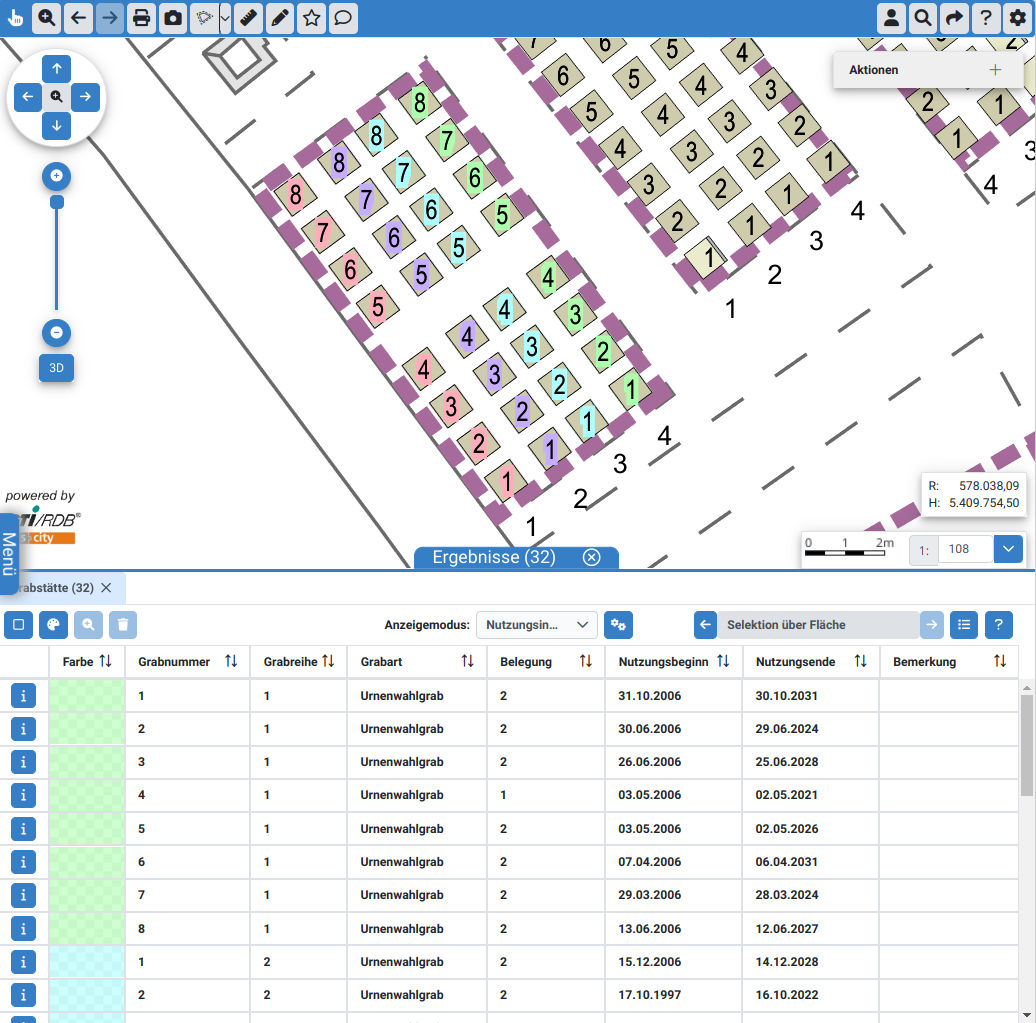Activate the pencil drawing tool
1036x1023 pixels.
click(x=280, y=18)
